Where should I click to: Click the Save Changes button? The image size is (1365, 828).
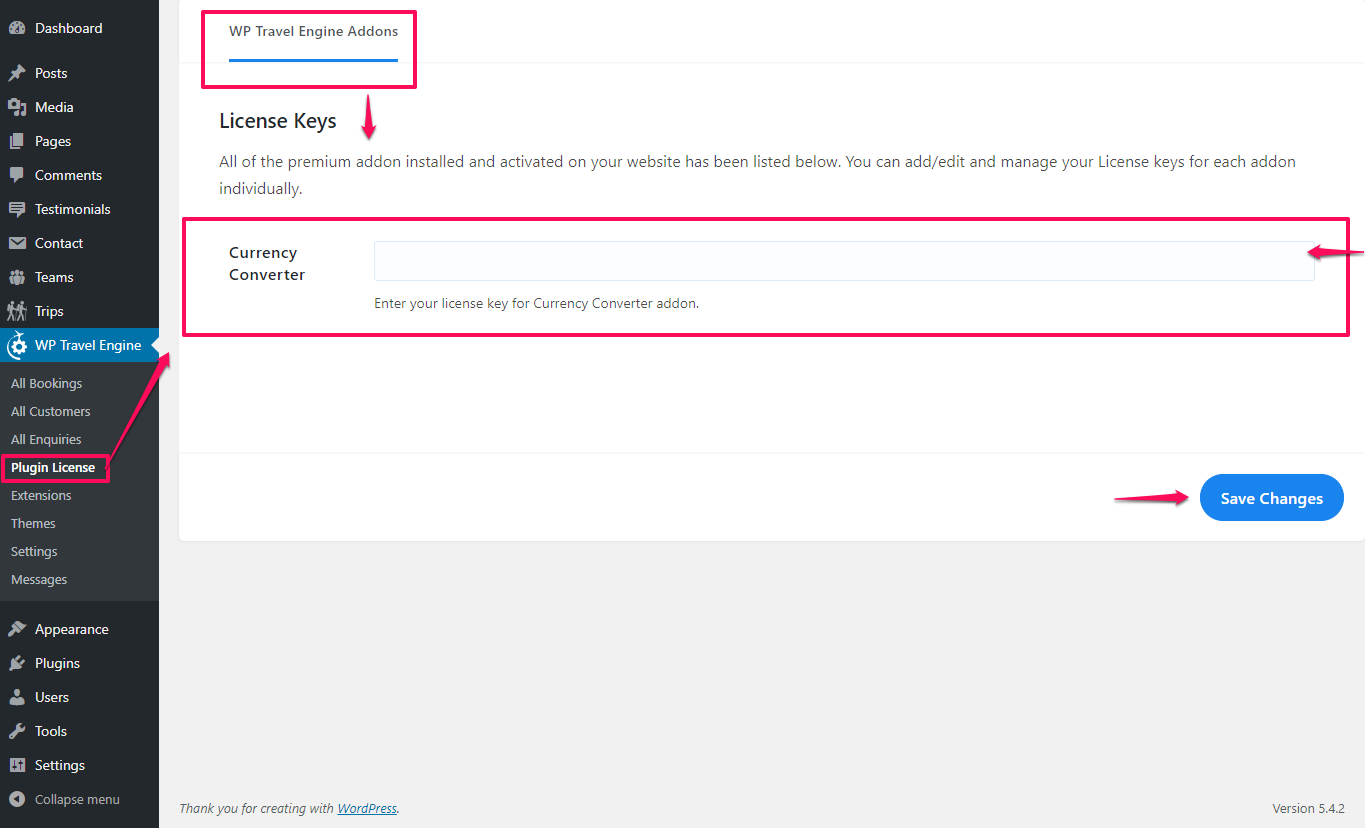pyautogui.click(x=1271, y=498)
